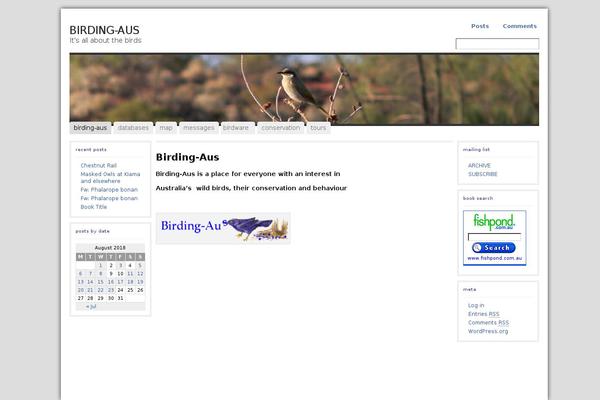The image size is (600, 400).
Task: Open the map tab
Action: click(x=166, y=128)
